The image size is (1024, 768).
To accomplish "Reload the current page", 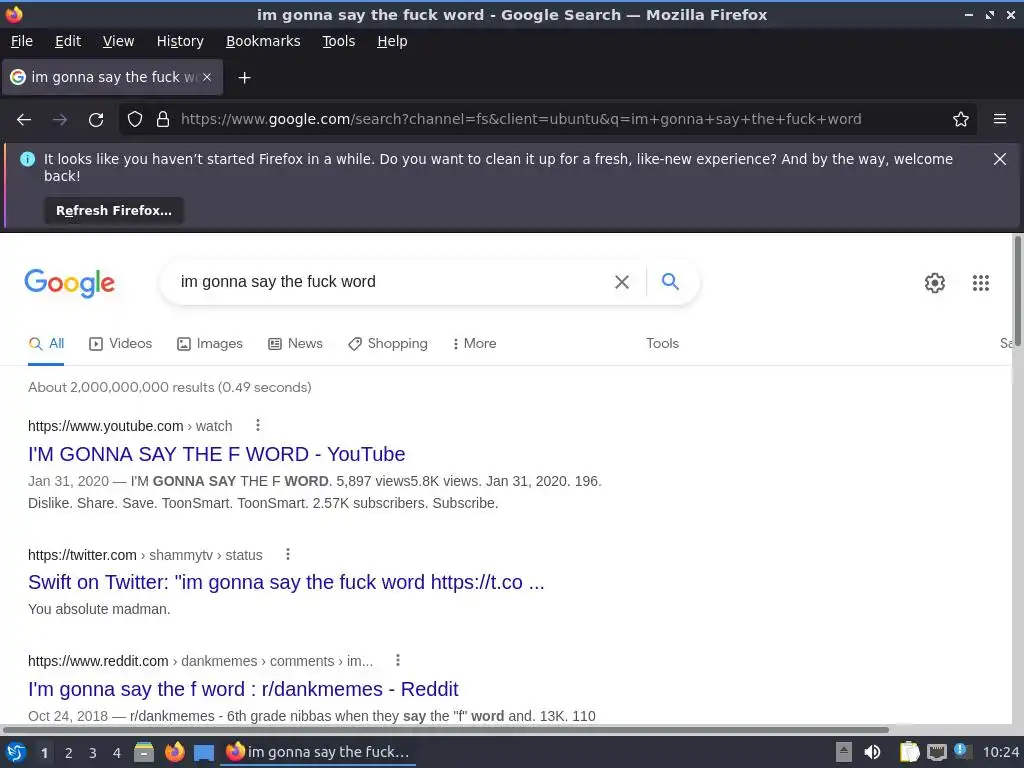I will point(96,120).
